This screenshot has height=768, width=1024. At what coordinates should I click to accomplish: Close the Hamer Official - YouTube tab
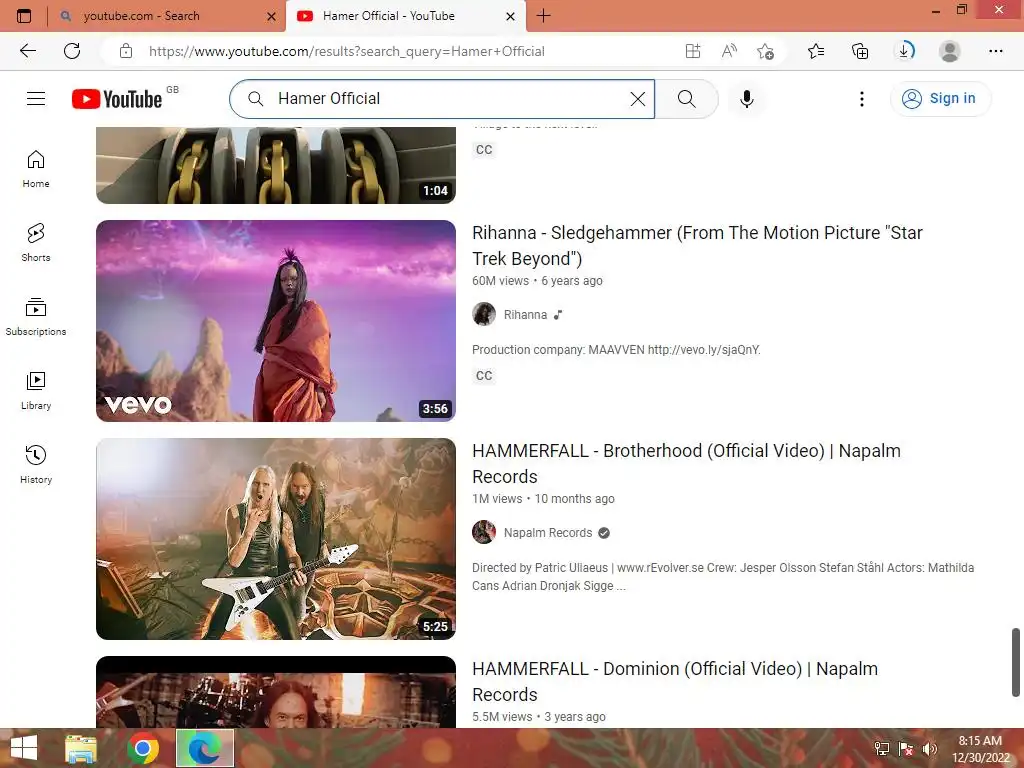pyautogui.click(x=510, y=16)
